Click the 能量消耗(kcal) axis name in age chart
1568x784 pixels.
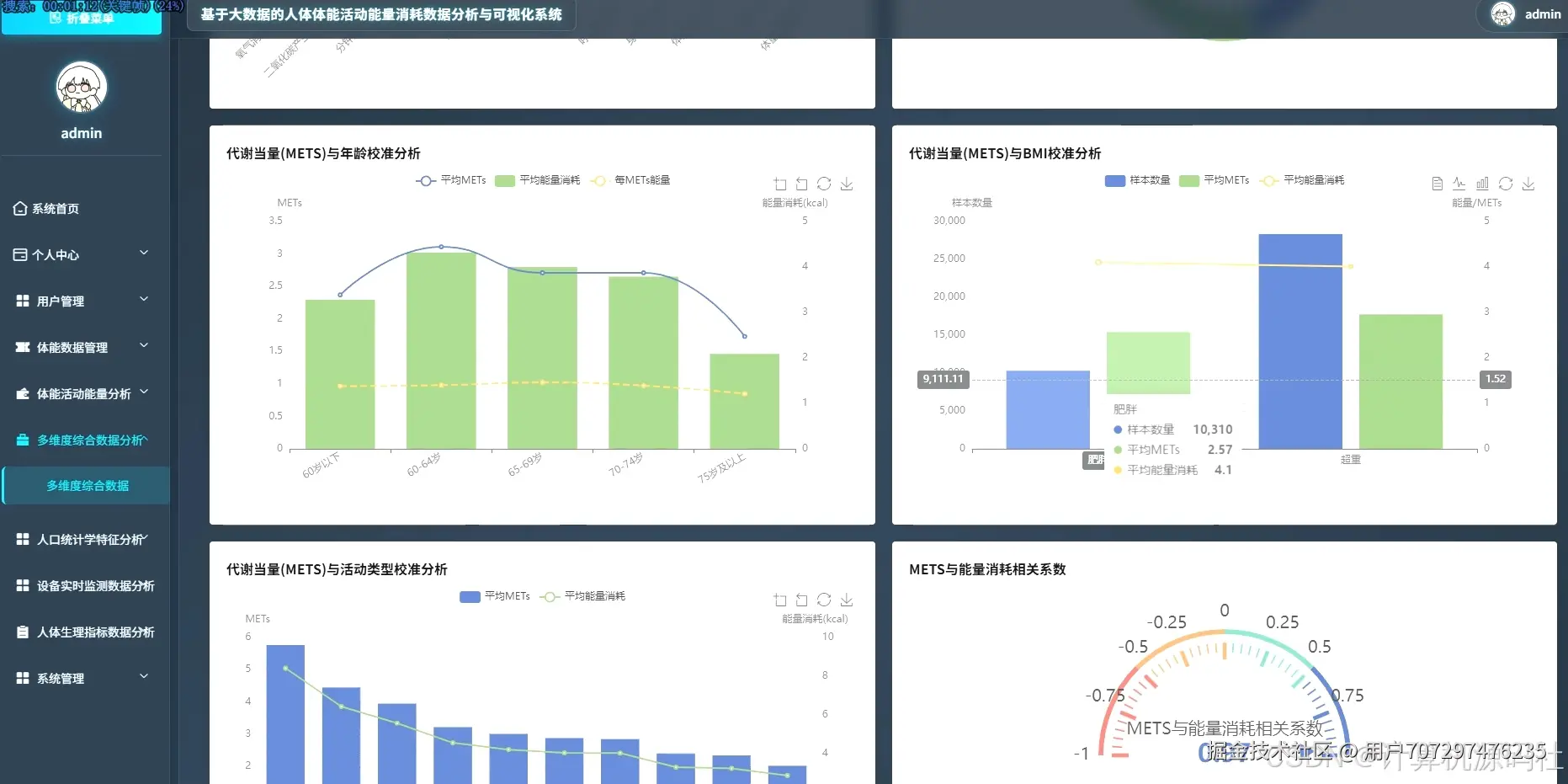click(x=795, y=203)
